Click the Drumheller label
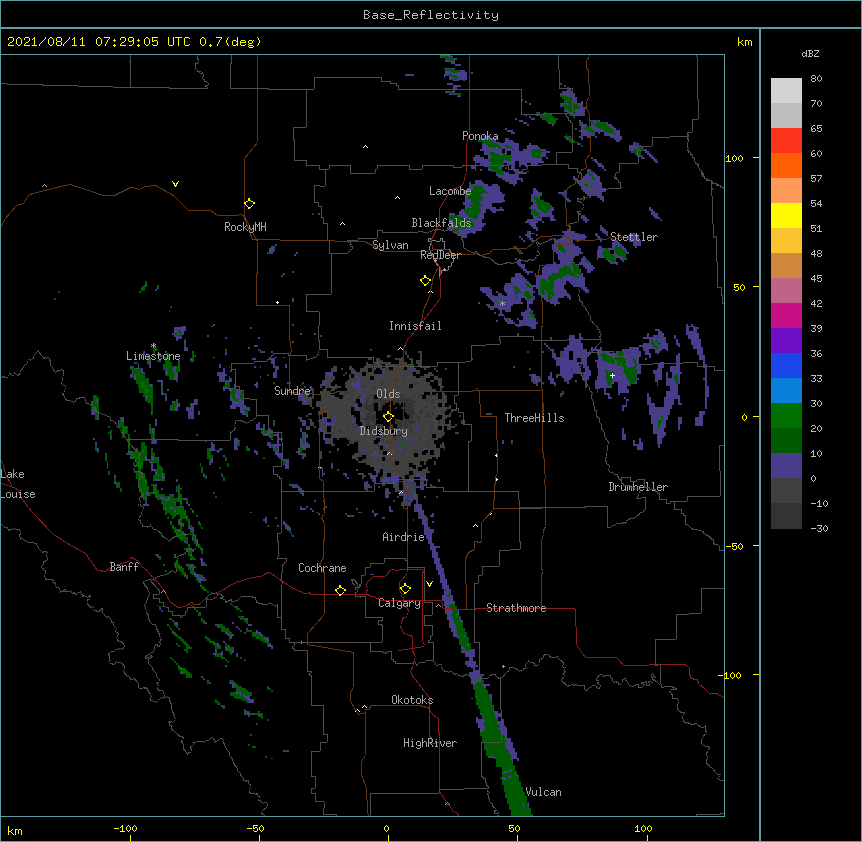 (x=638, y=487)
